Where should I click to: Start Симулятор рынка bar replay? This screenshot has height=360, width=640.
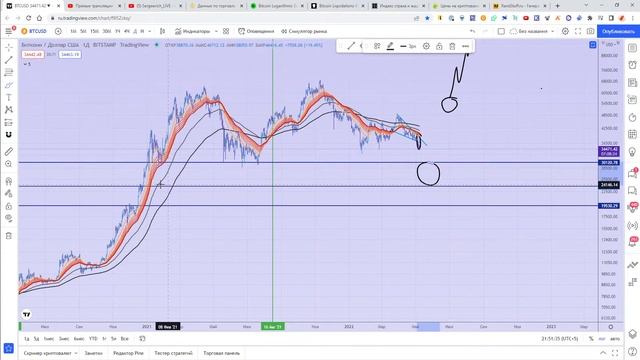click(304, 31)
